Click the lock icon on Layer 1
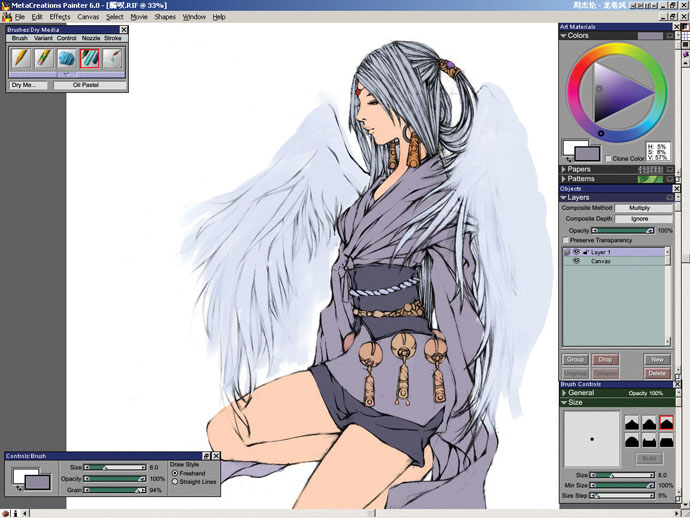The image size is (690, 518). [x=586, y=252]
